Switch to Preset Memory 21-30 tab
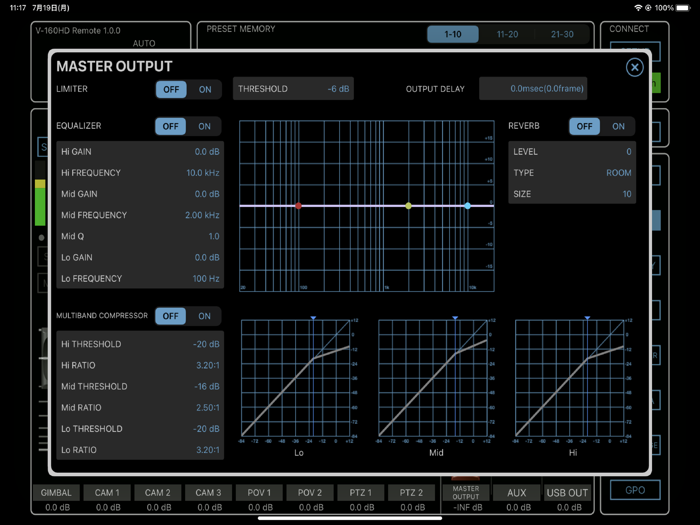Viewport: 700px width, 525px height. tap(562, 34)
